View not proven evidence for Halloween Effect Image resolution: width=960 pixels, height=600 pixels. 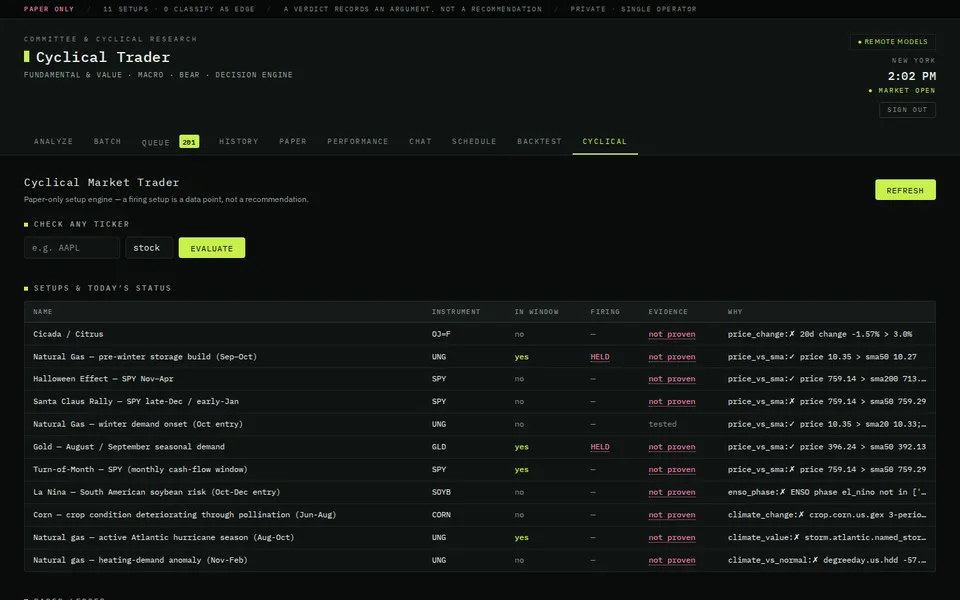tap(672, 379)
